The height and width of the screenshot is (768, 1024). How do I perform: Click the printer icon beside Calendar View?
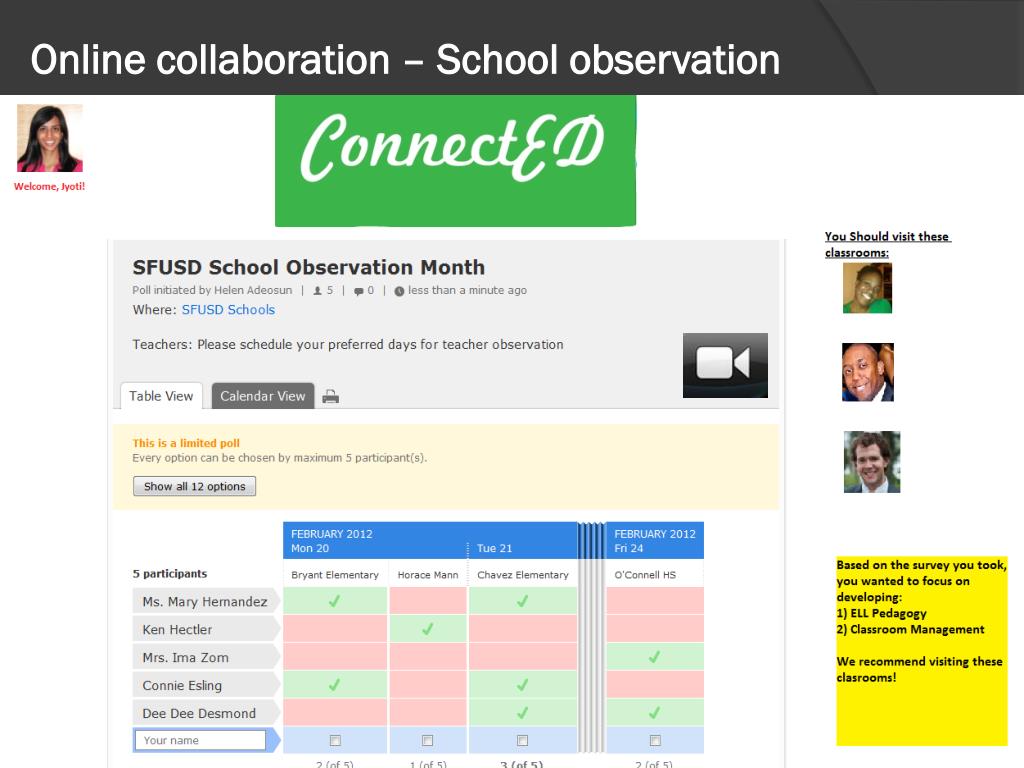click(x=330, y=396)
